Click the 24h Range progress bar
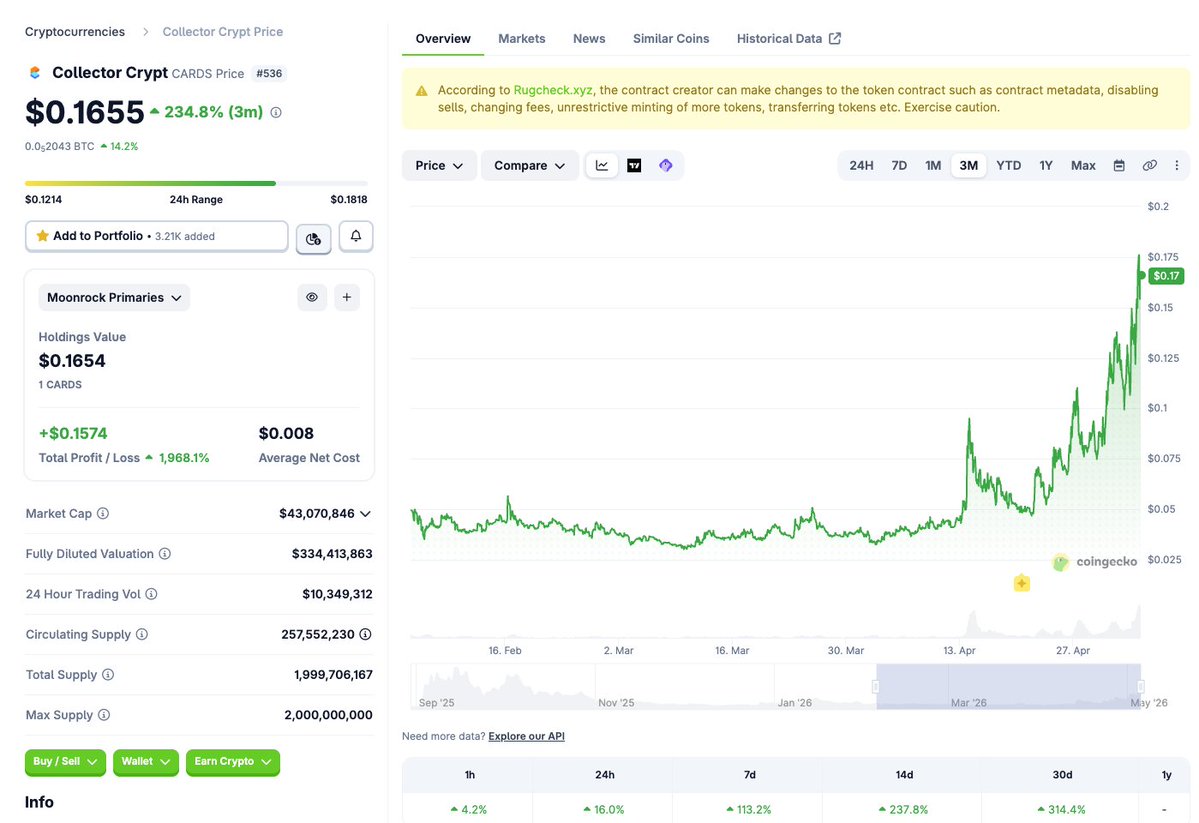This screenshot has width=1199, height=823. 196,184
